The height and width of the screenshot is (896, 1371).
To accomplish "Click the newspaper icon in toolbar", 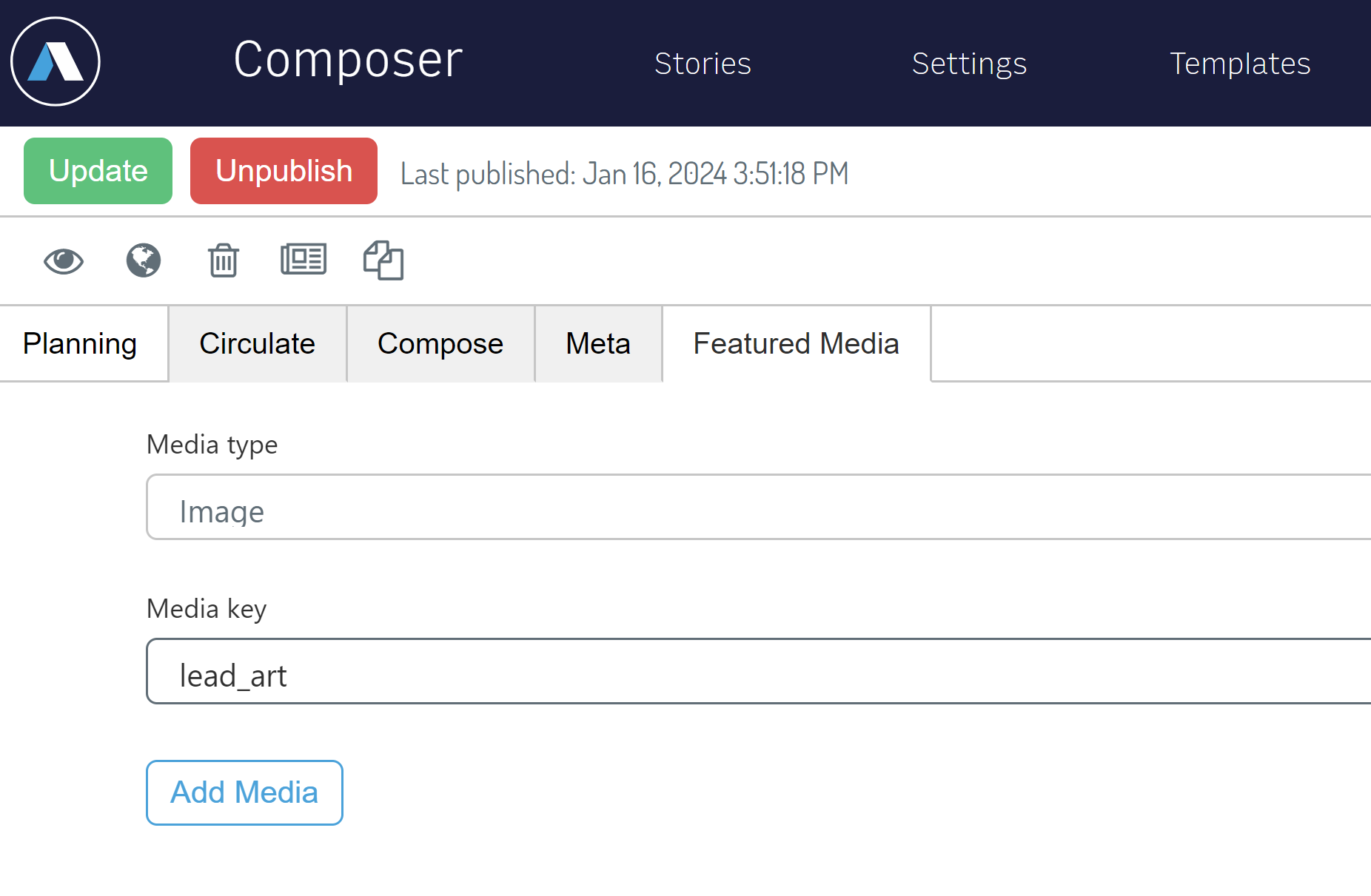I will click(304, 260).
